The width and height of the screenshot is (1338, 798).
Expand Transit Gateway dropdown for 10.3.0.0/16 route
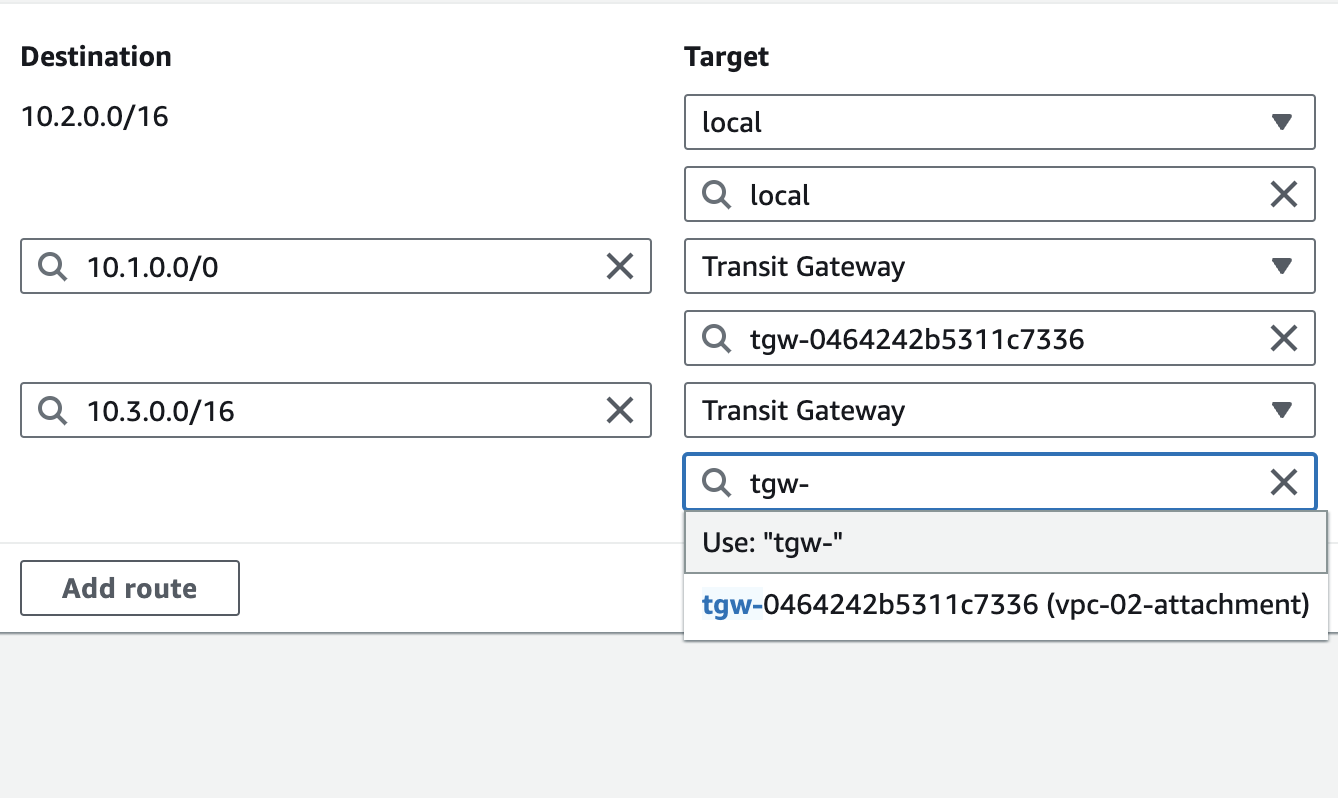(999, 410)
